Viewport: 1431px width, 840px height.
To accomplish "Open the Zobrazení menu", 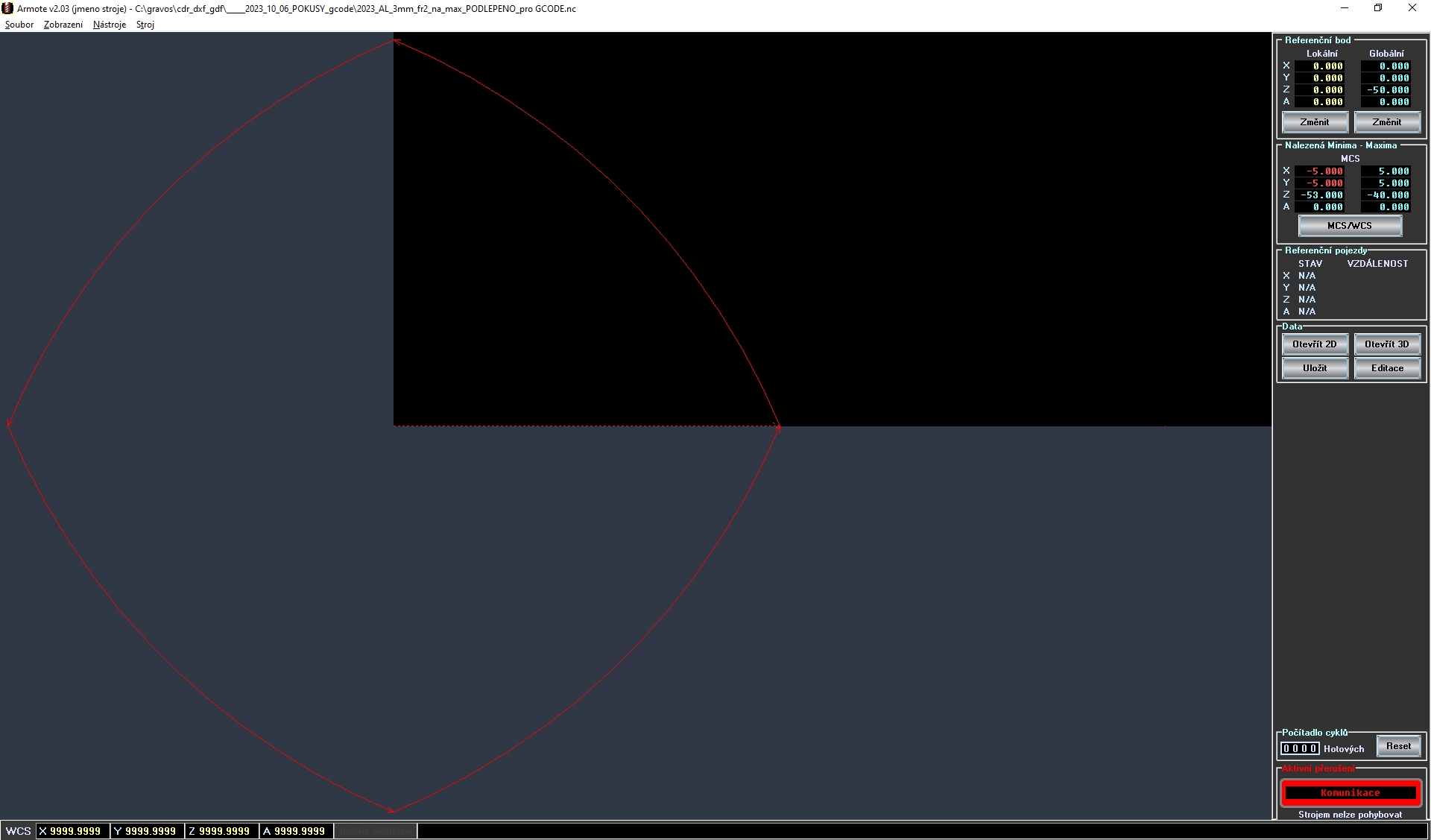I will [x=63, y=25].
